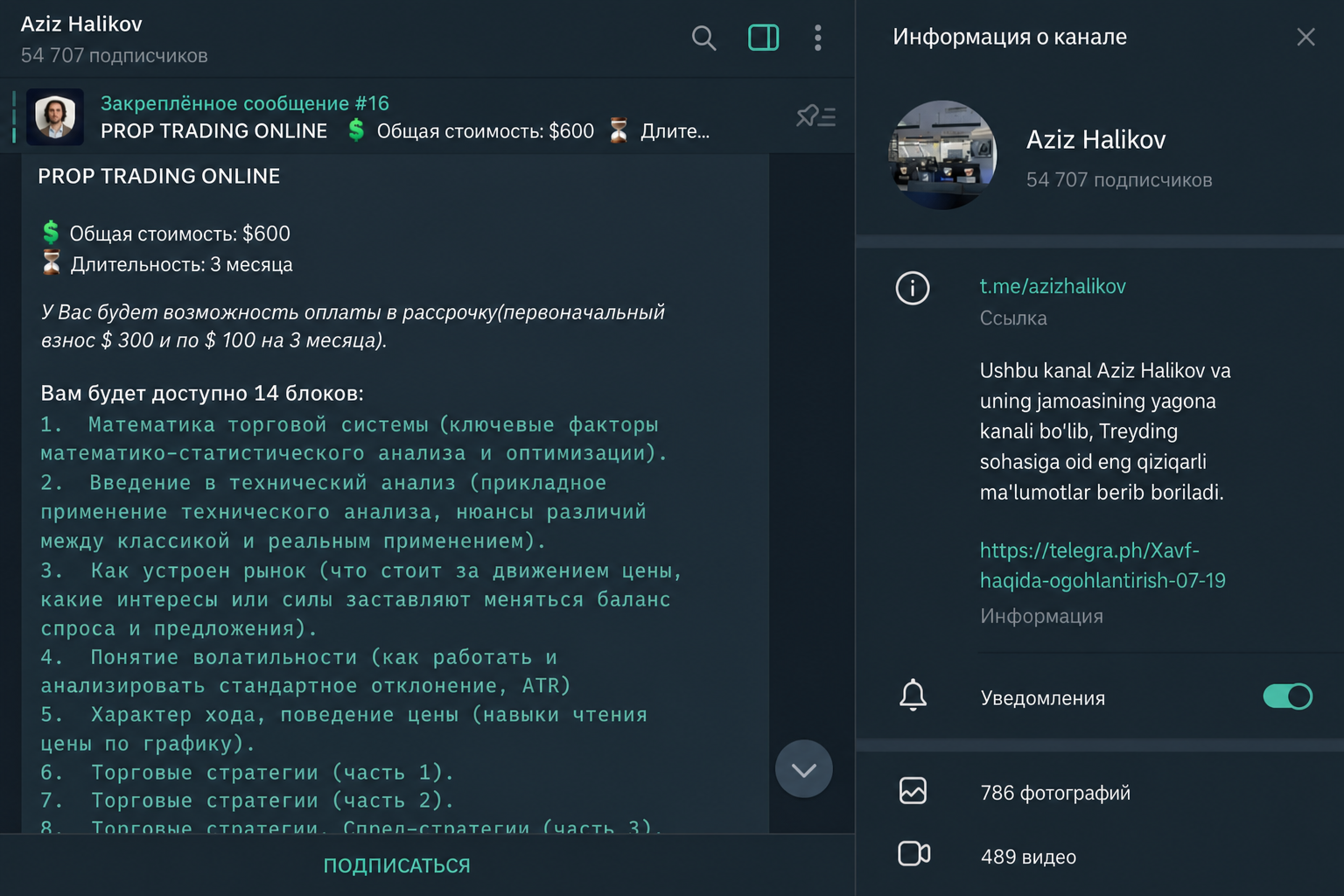Viewport: 1344px width, 896px height.
Task: Click the bell notifications icon
Action: point(913,695)
